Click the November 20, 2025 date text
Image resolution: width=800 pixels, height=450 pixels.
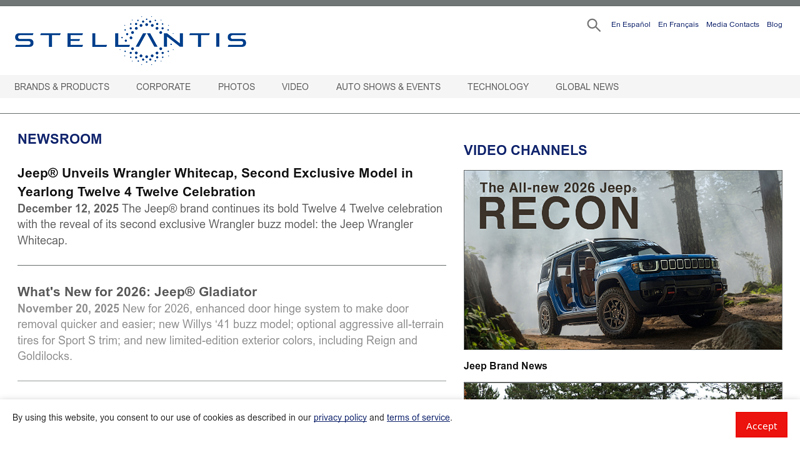68,309
